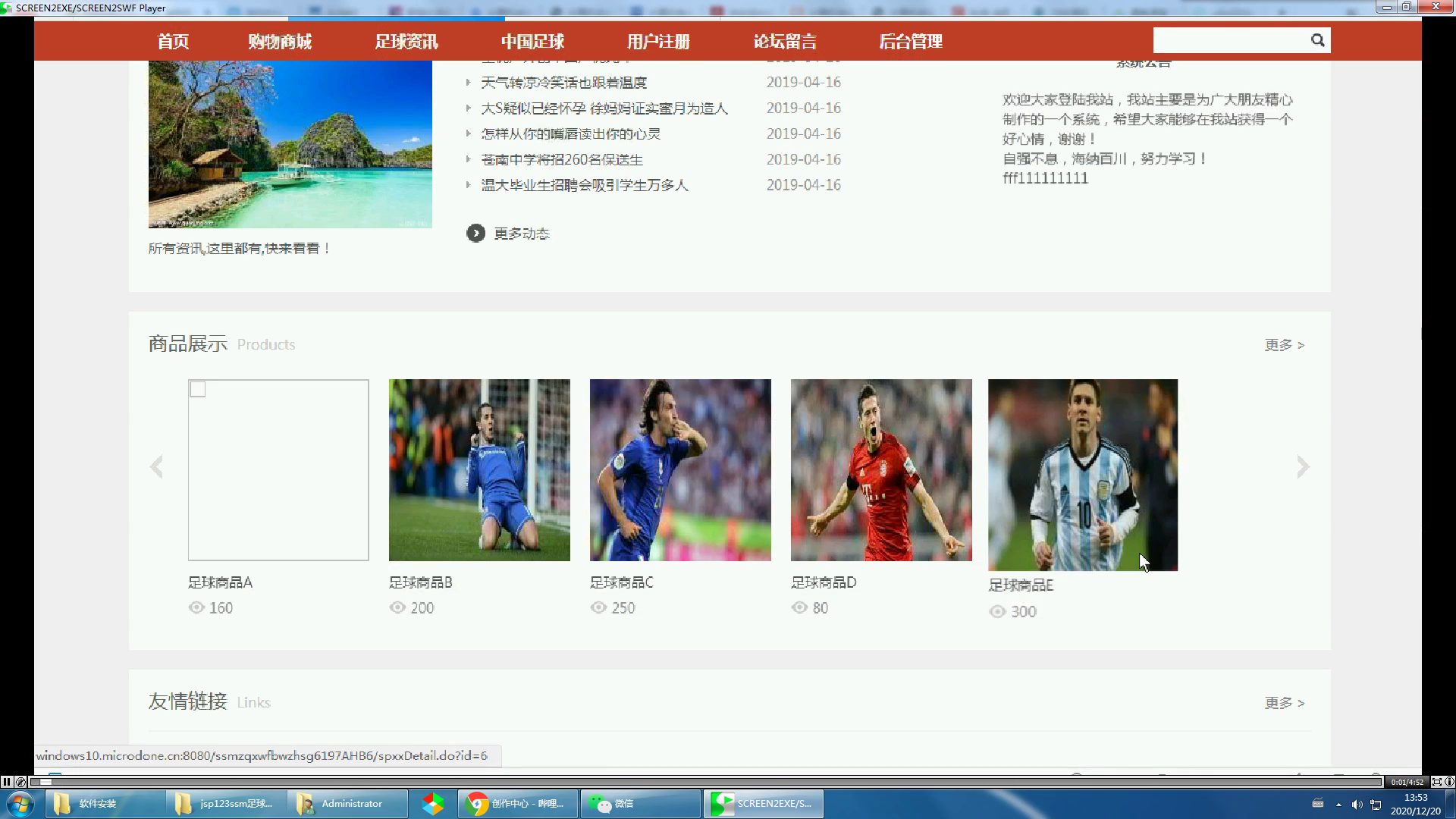Open the 软件安装 folder in the taskbar
Viewport: 1456px width, 819px height.
[x=105, y=804]
